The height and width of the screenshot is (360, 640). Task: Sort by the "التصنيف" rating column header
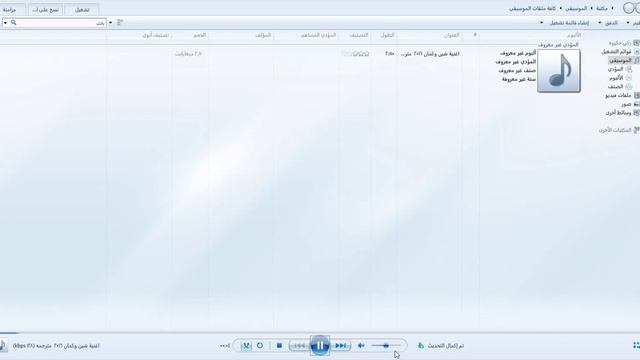coord(358,35)
